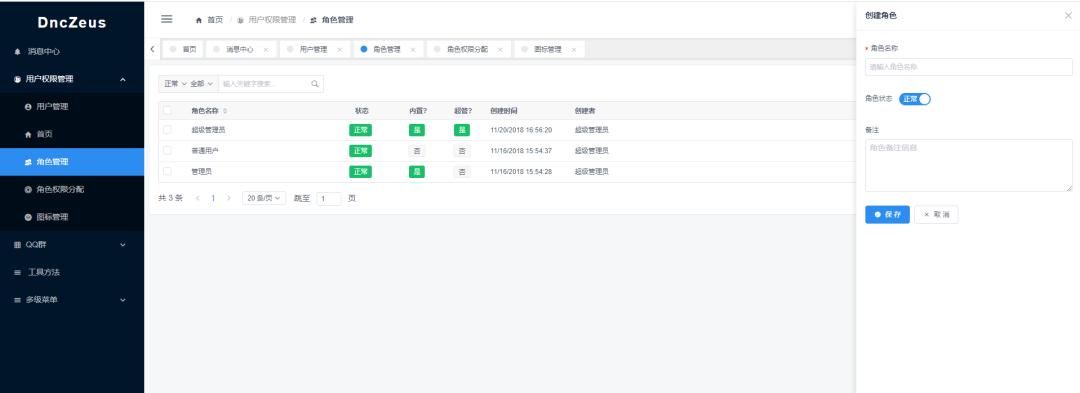Open the 全部 filter dropdown

coord(201,84)
